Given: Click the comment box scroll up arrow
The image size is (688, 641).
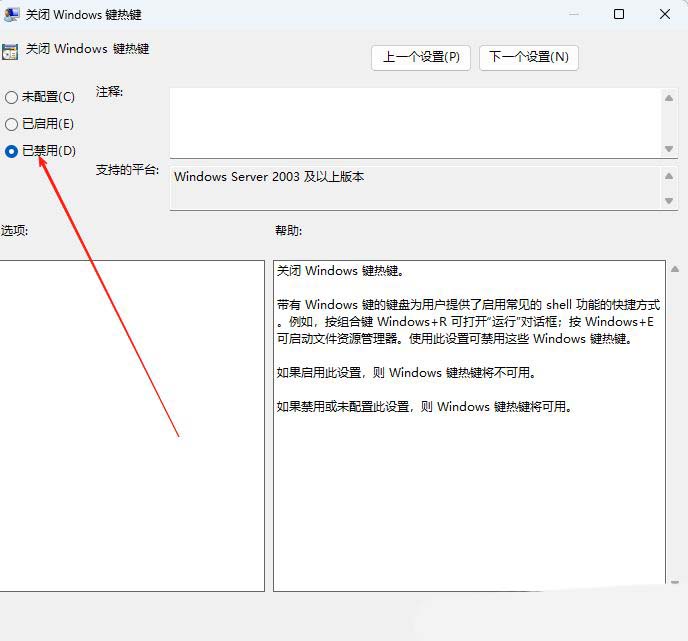Looking at the screenshot, I should coord(669,98).
